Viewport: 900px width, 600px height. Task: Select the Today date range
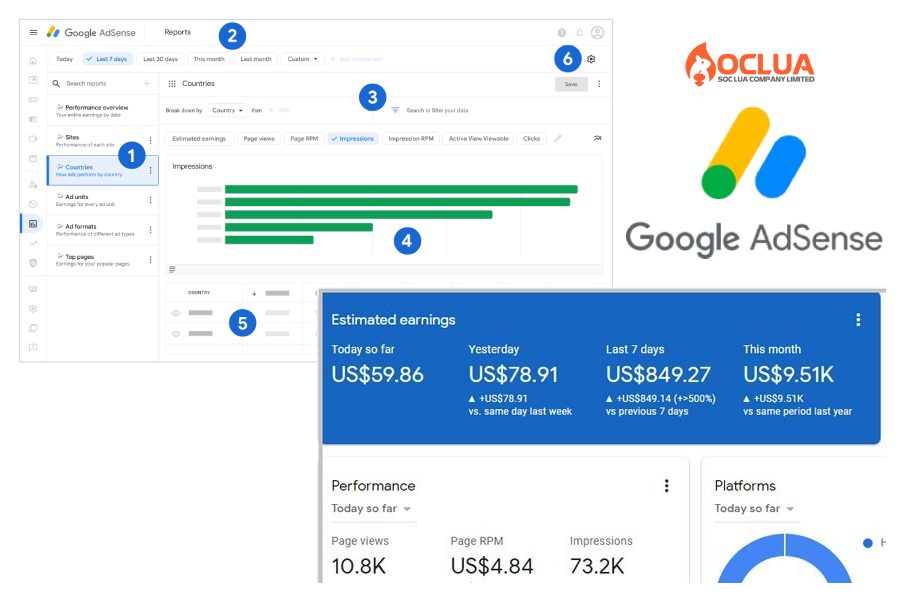point(64,59)
